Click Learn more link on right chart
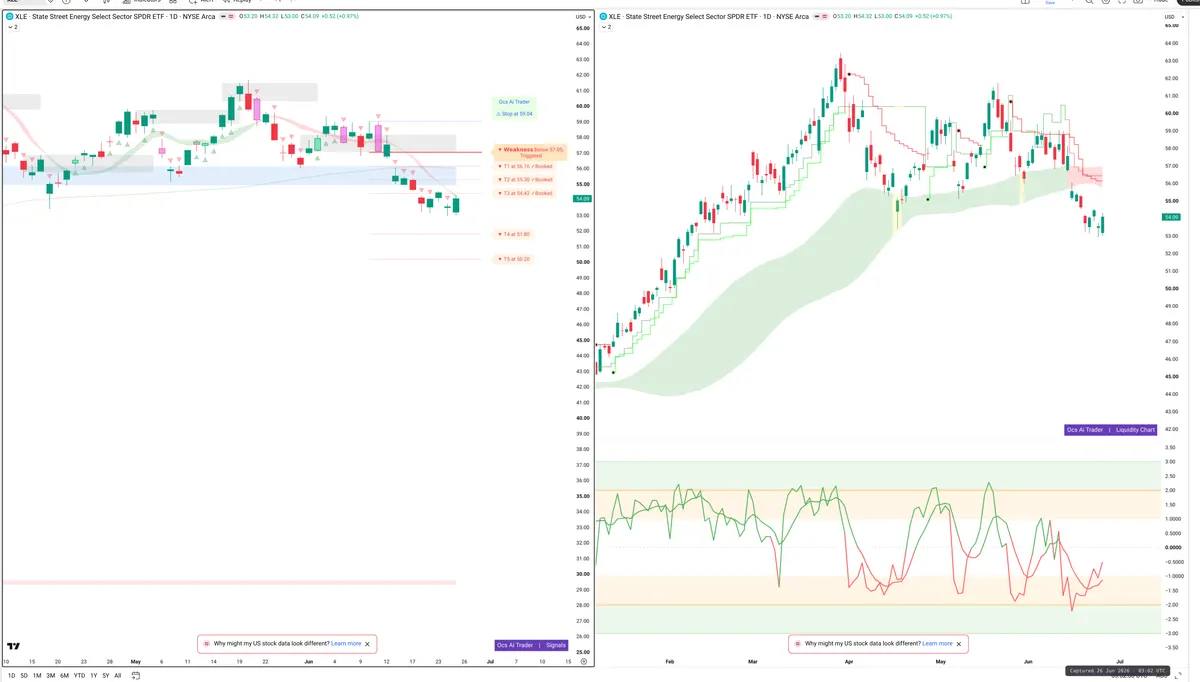Screen dimensions: 1200x682 [937, 644]
